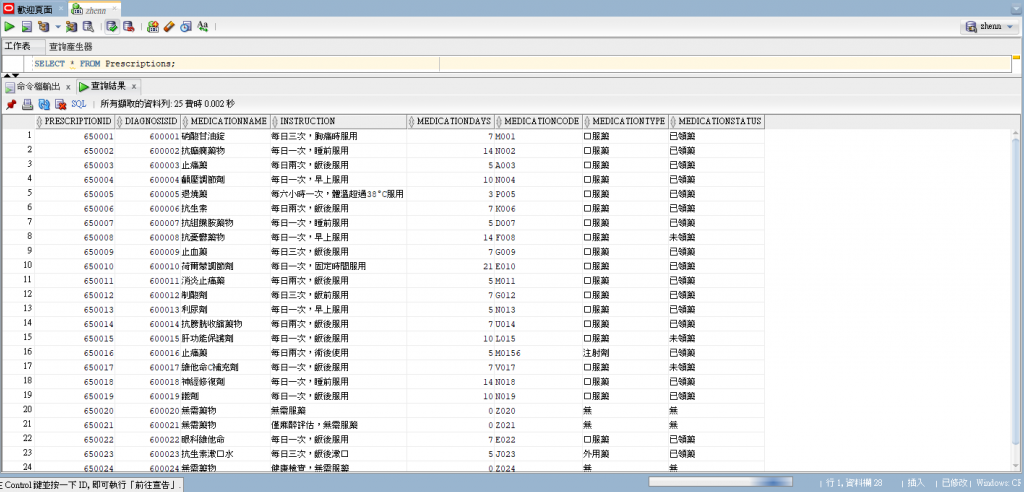Toggle the 插入 insert mode status
This screenshot has width=1024, height=492.
click(916, 483)
